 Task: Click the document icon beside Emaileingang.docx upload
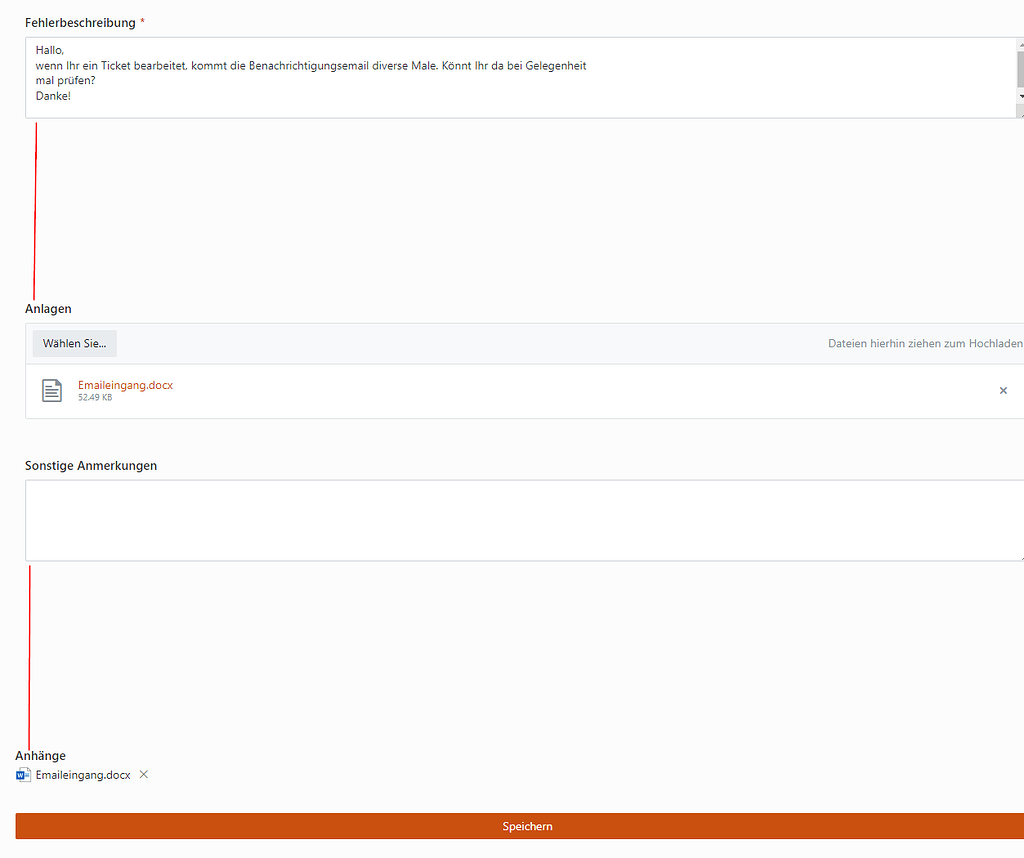(x=52, y=390)
